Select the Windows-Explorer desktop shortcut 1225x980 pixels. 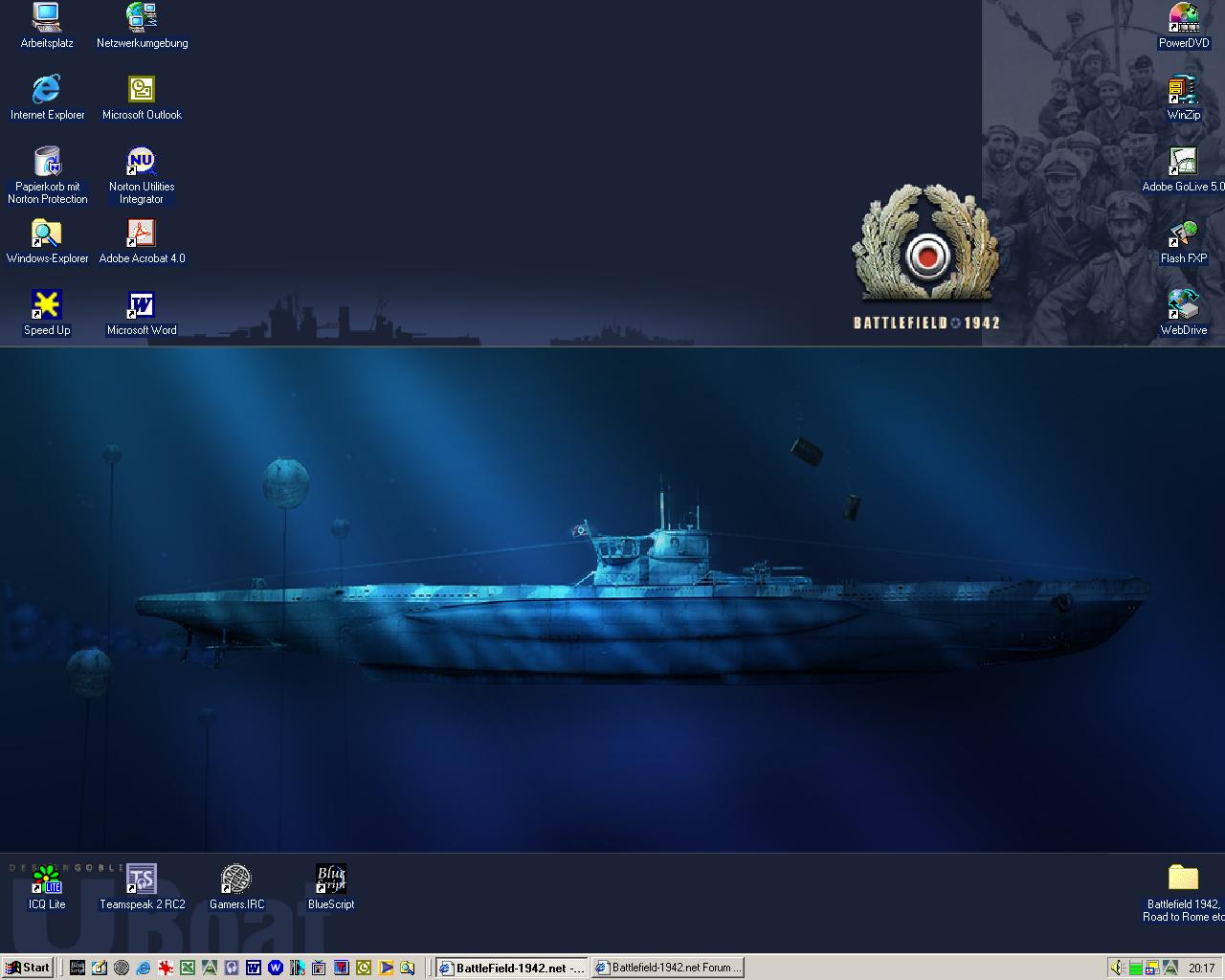47,241
